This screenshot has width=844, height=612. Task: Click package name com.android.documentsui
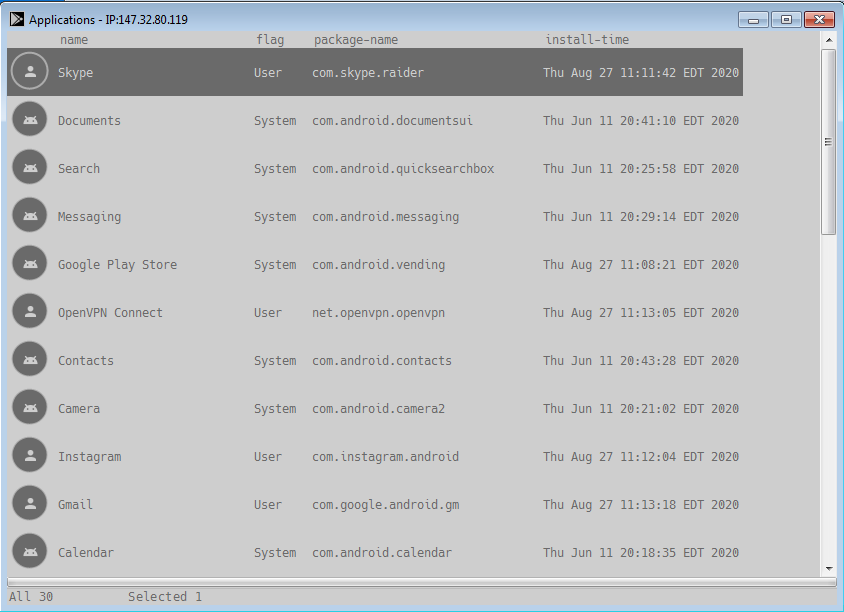tap(392, 121)
